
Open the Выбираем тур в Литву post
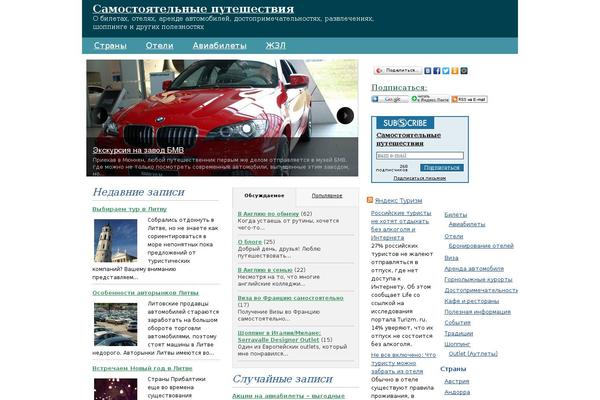click(x=130, y=210)
